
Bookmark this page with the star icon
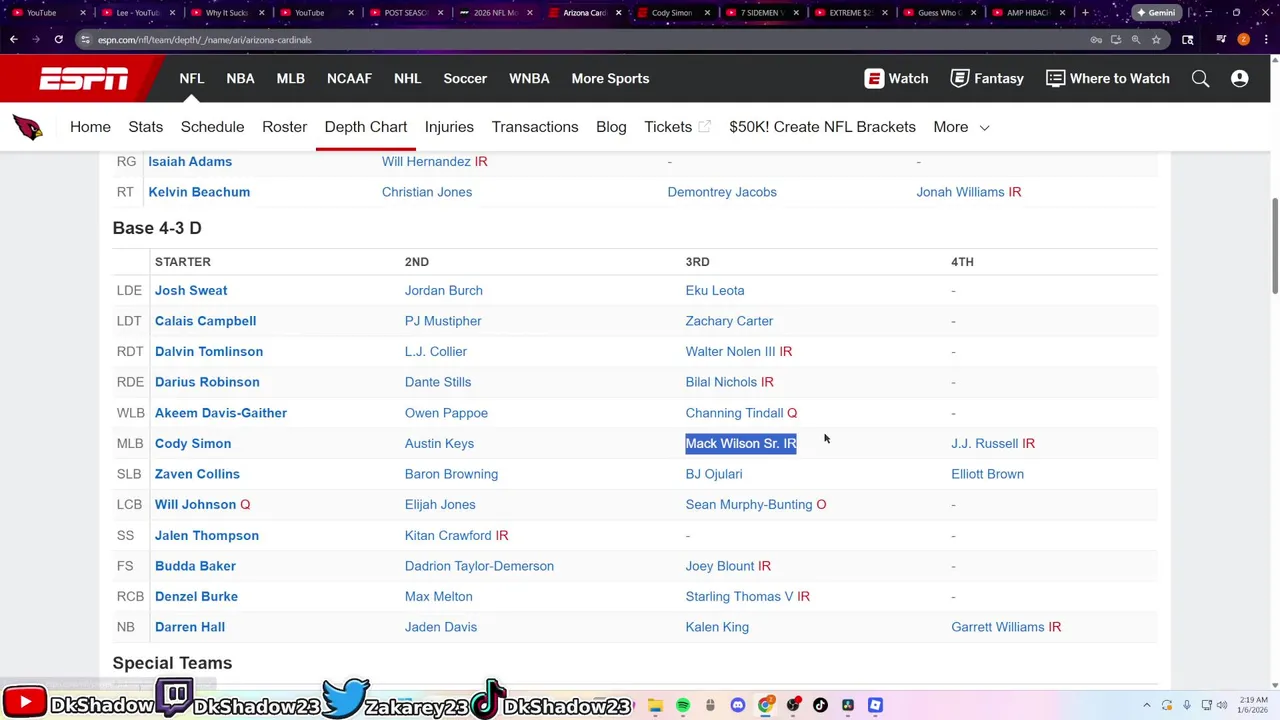[1156, 40]
